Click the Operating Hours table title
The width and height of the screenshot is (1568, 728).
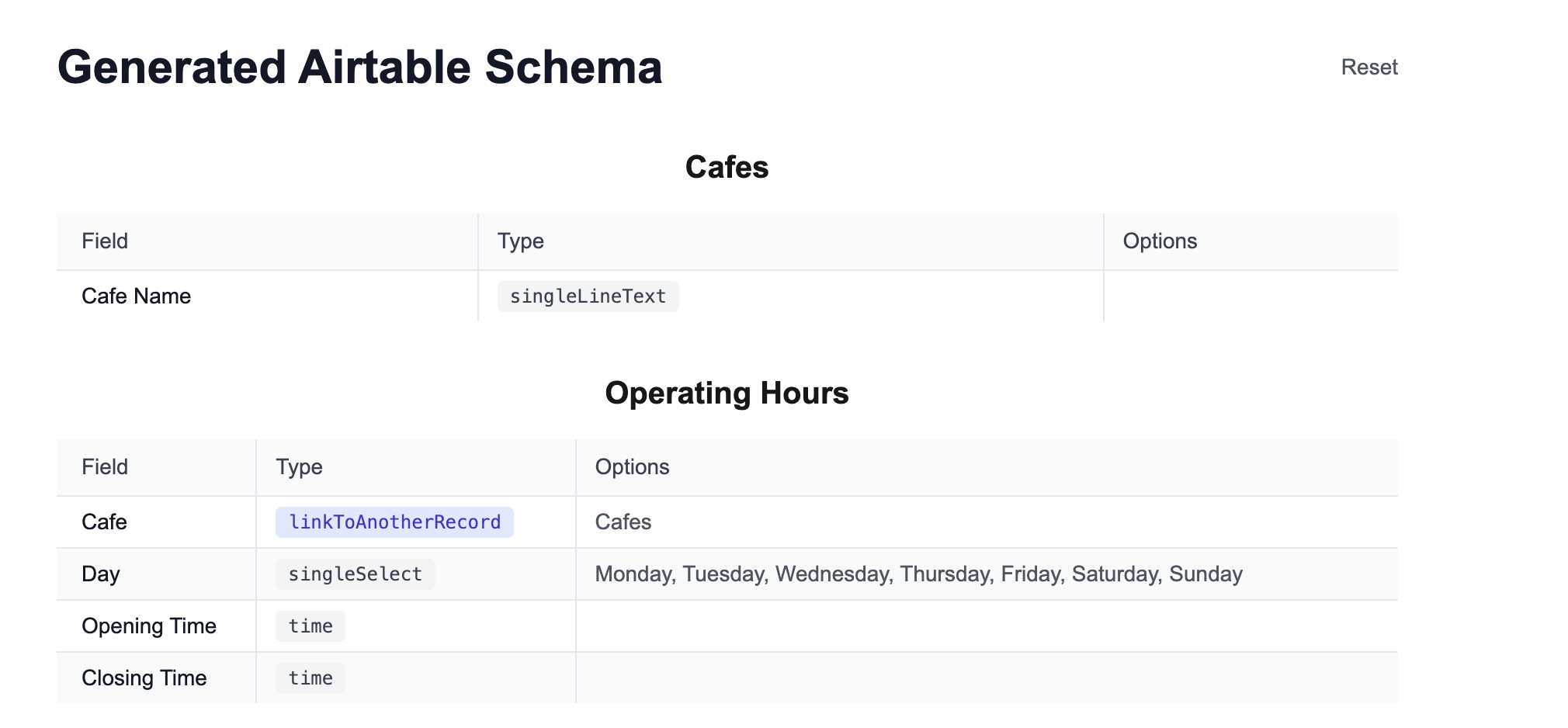coord(727,393)
